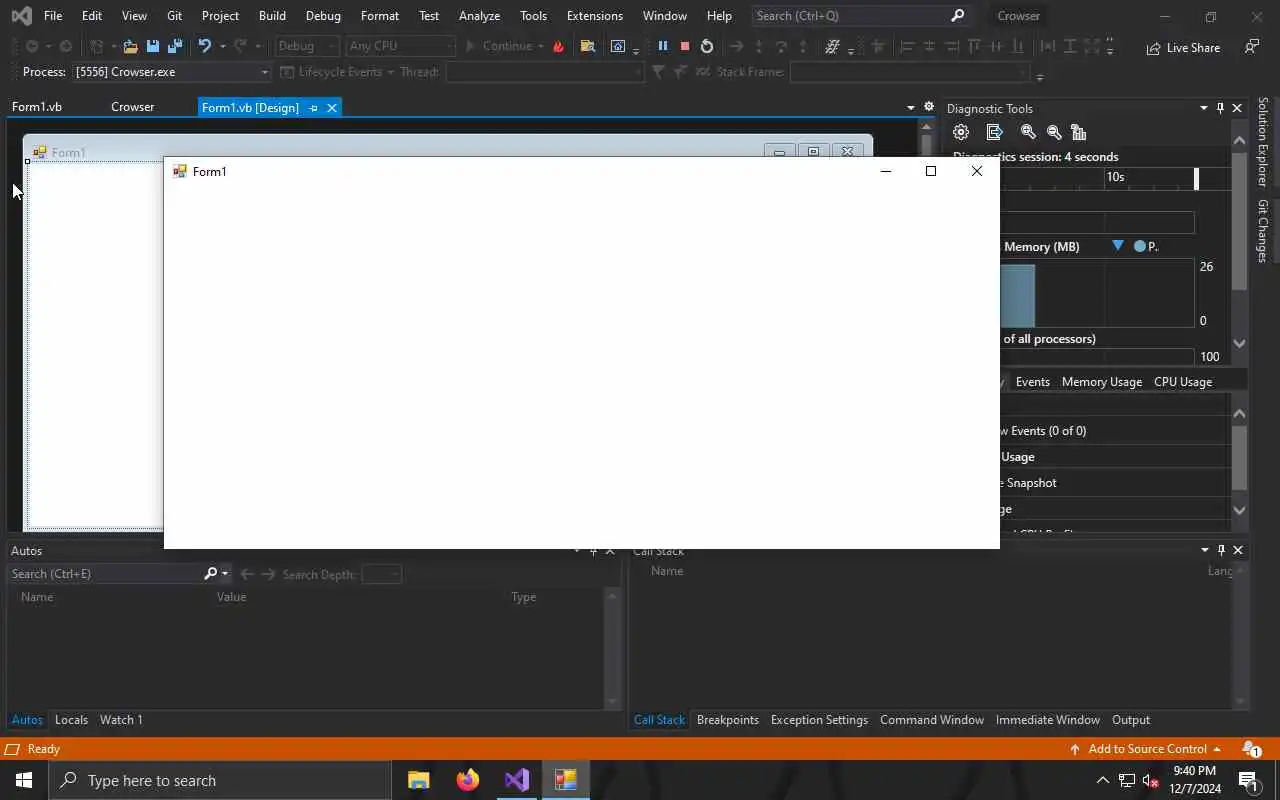
Task: Switch to the Locals tab
Action: [x=71, y=720]
